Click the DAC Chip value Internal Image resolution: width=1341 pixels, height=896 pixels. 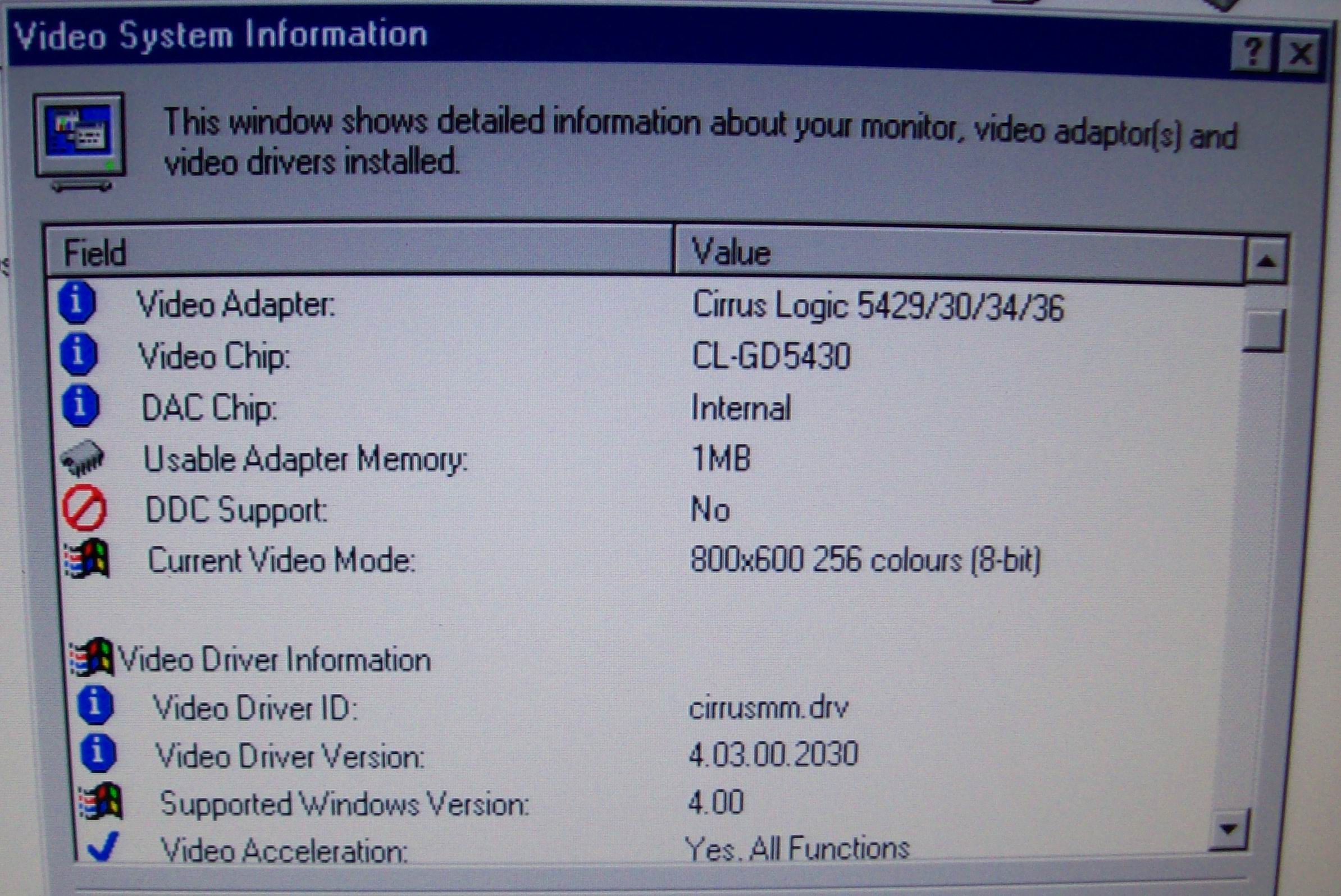(741, 408)
